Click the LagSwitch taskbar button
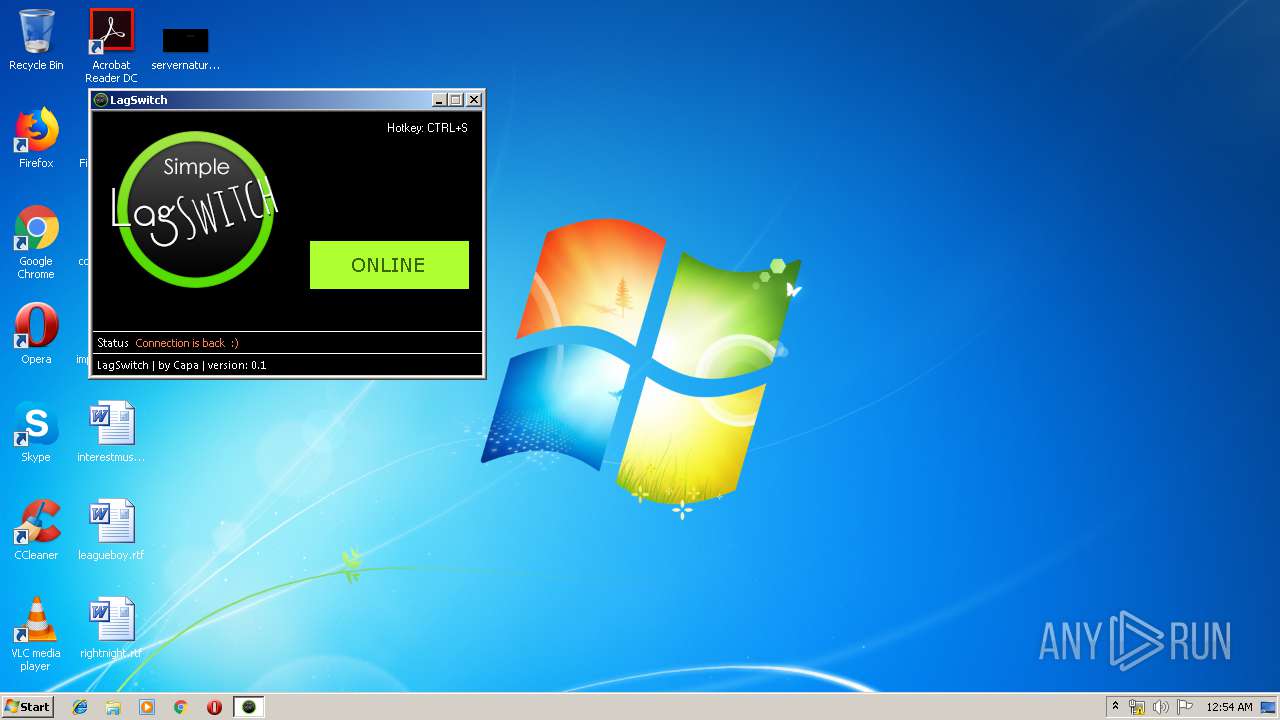 pos(249,707)
